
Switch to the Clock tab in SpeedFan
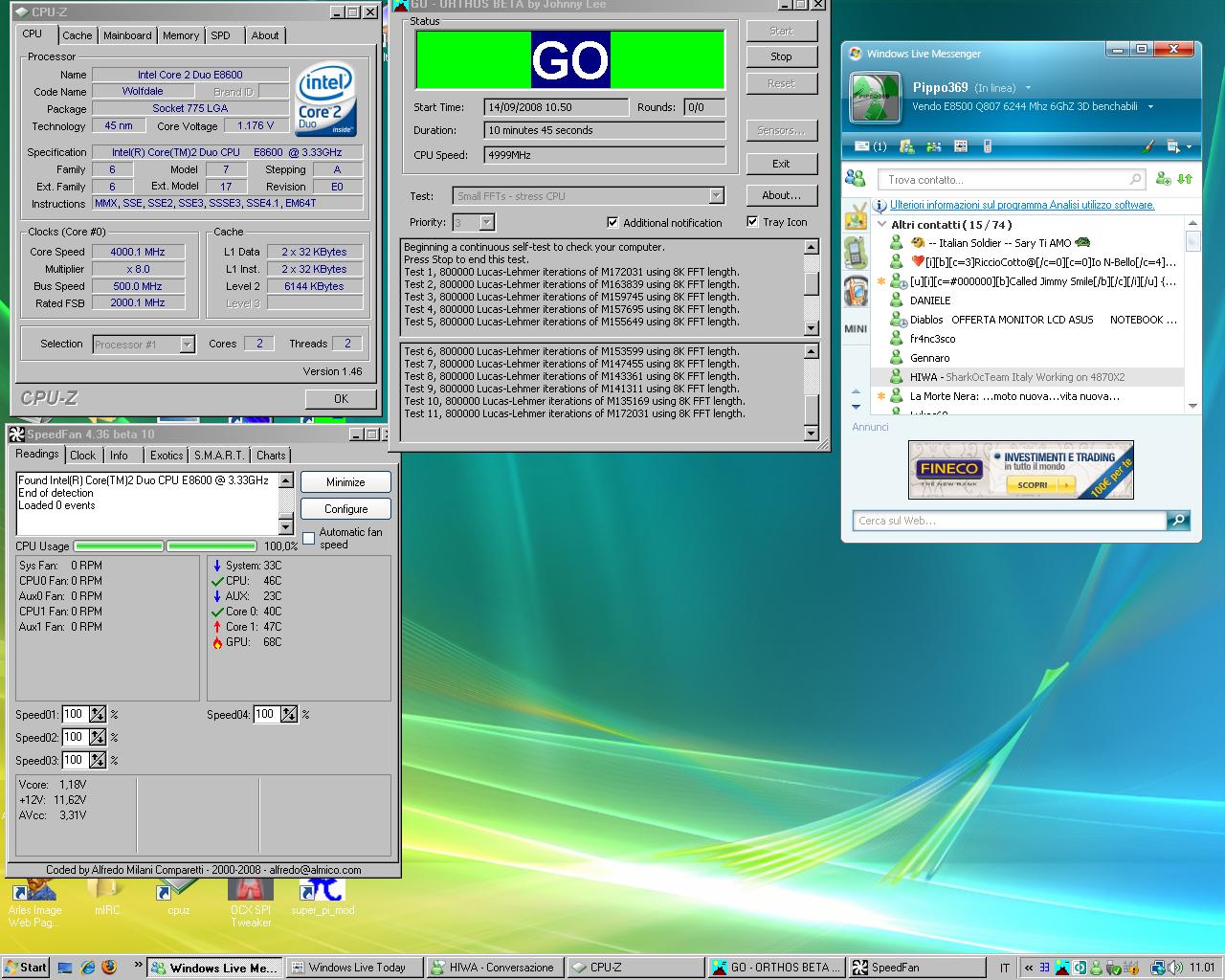click(x=83, y=456)
